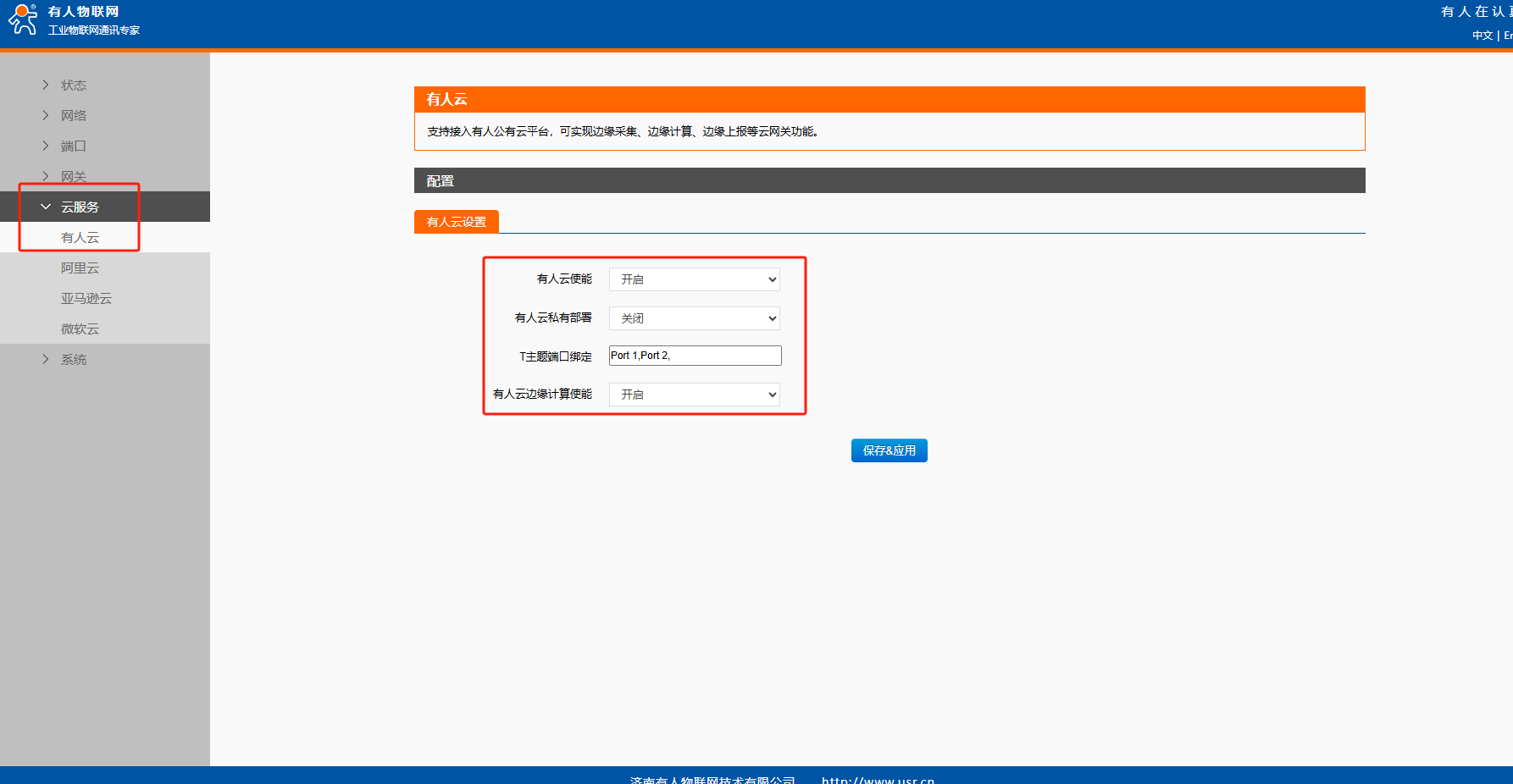Open the 有人云使能 dropdown

point(694,279)
